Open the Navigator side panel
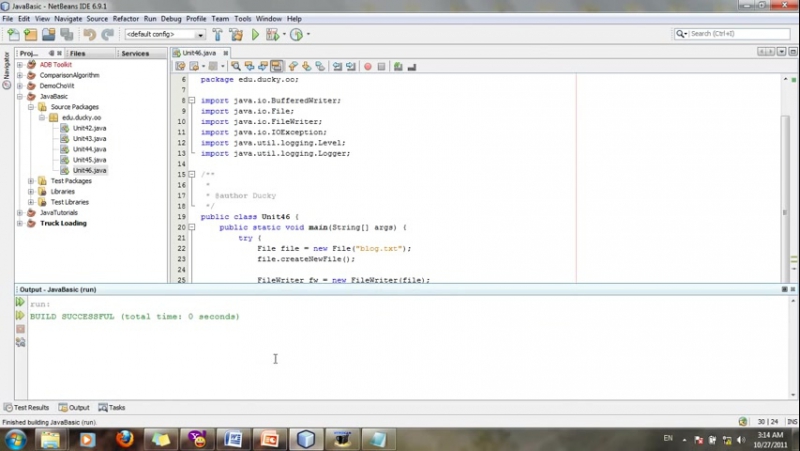The height and width of the screenshot is (451, 800). [x=7, y=70]
